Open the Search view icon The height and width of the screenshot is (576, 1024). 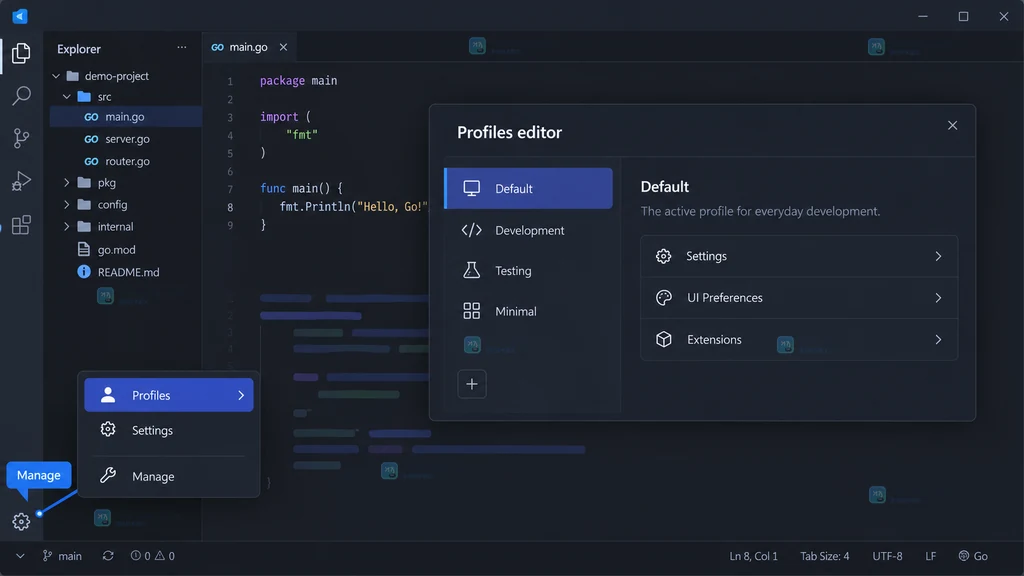(21, 96)
